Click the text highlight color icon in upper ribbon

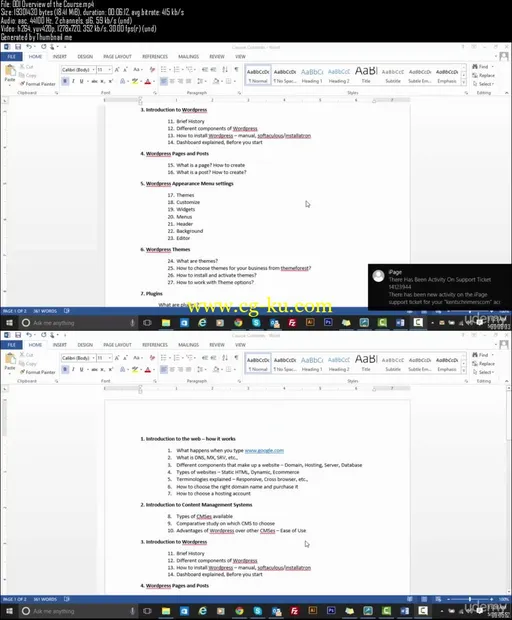coord(135,81)
